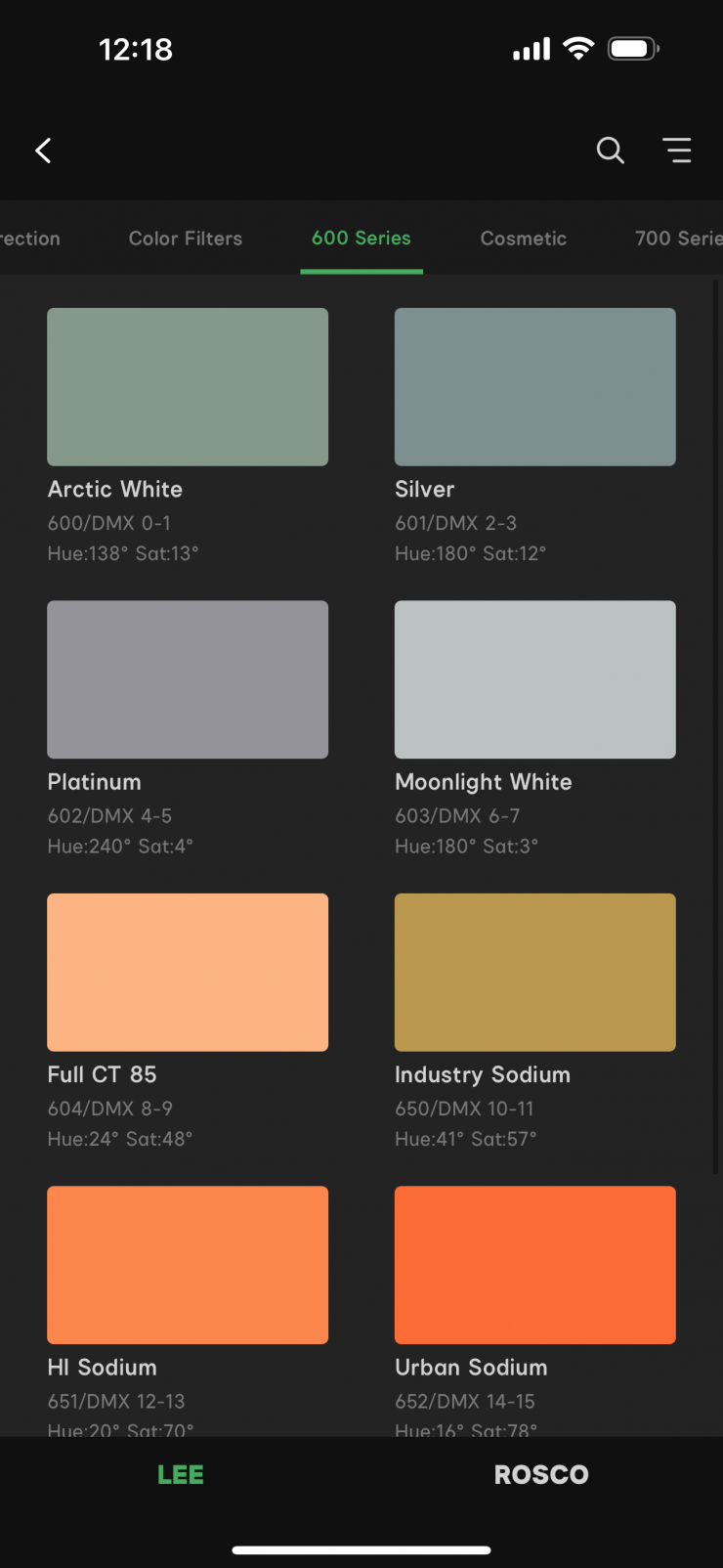Tap the Moonlight White filter name
This screenshot has height=1568, width=723.
coord(484,782)
